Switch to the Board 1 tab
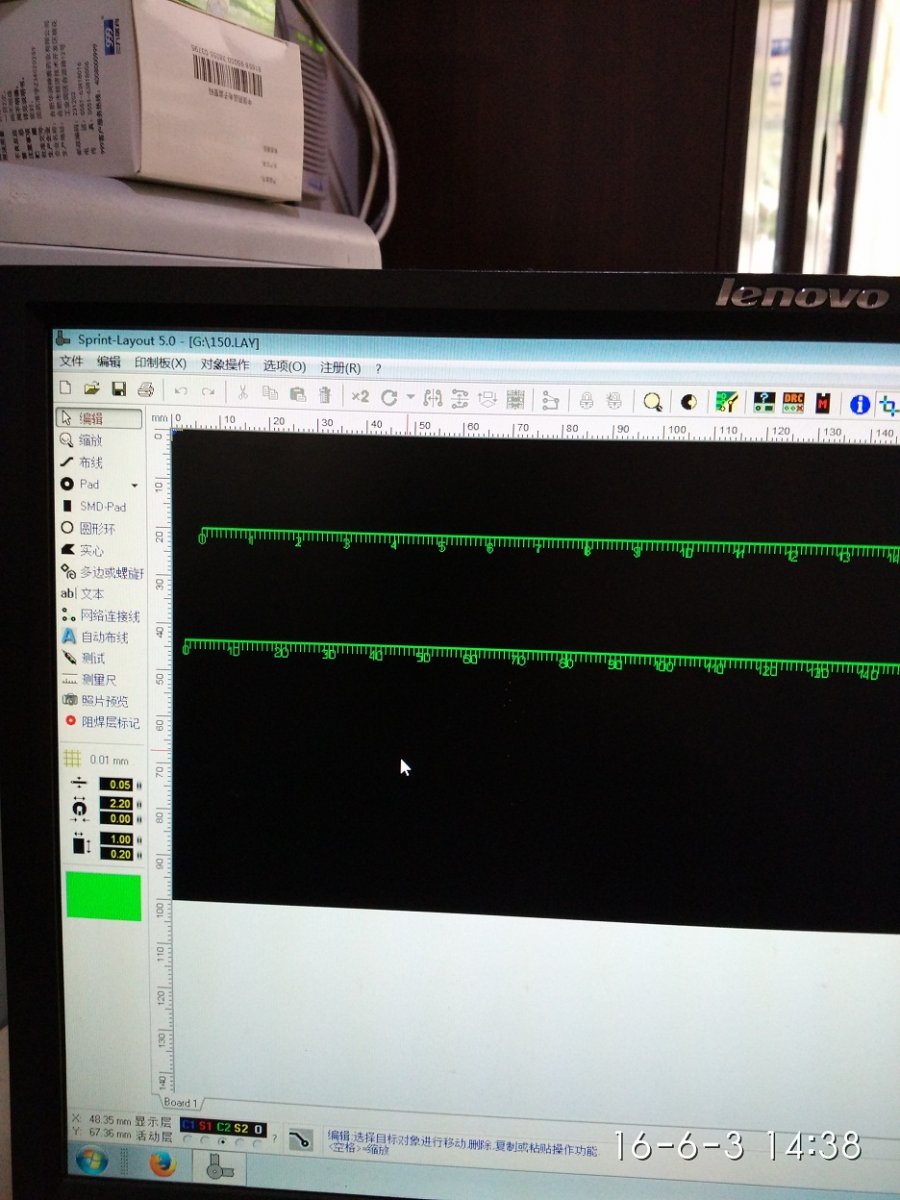The height and width of the screenshot is (1200, 900). pos(180,1103)
